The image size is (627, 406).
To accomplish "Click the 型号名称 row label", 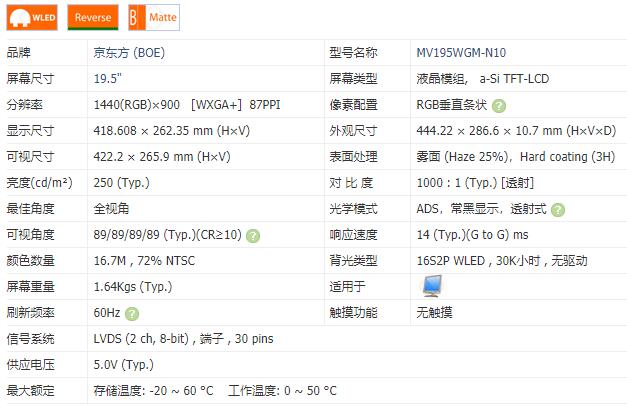I will (353, 53).
